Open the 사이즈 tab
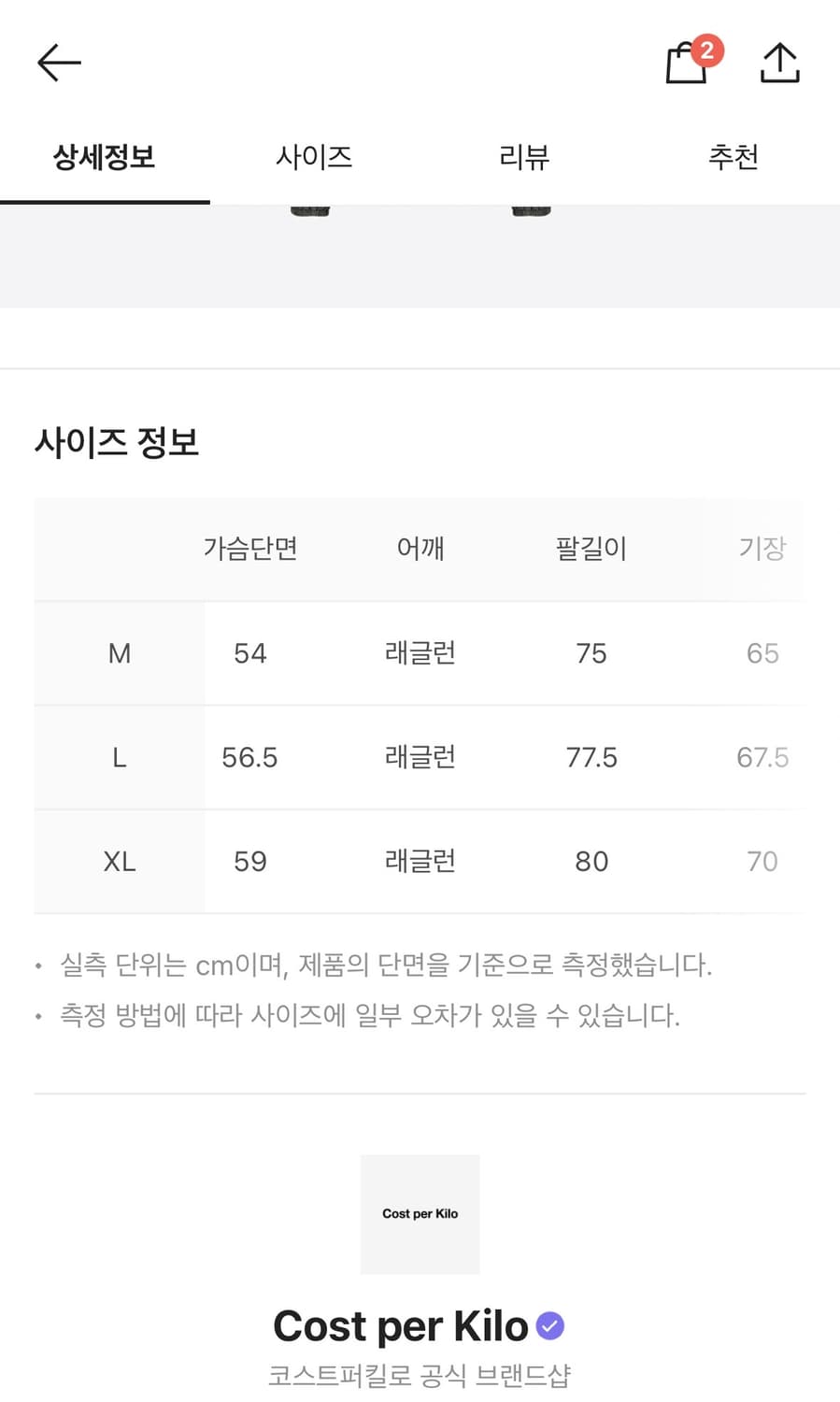The height and width of the screenshot is (1402, 840). point(314,156)
